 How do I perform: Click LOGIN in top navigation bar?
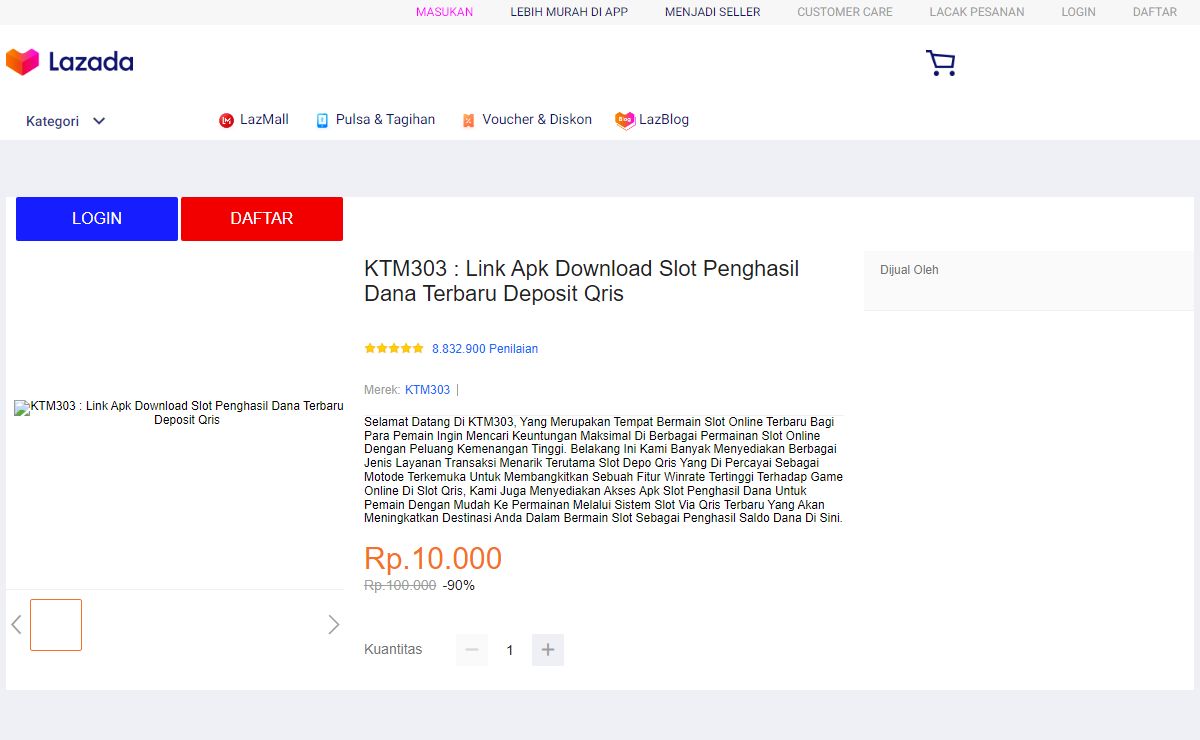pyautogui.click(x=1079, y=12)
